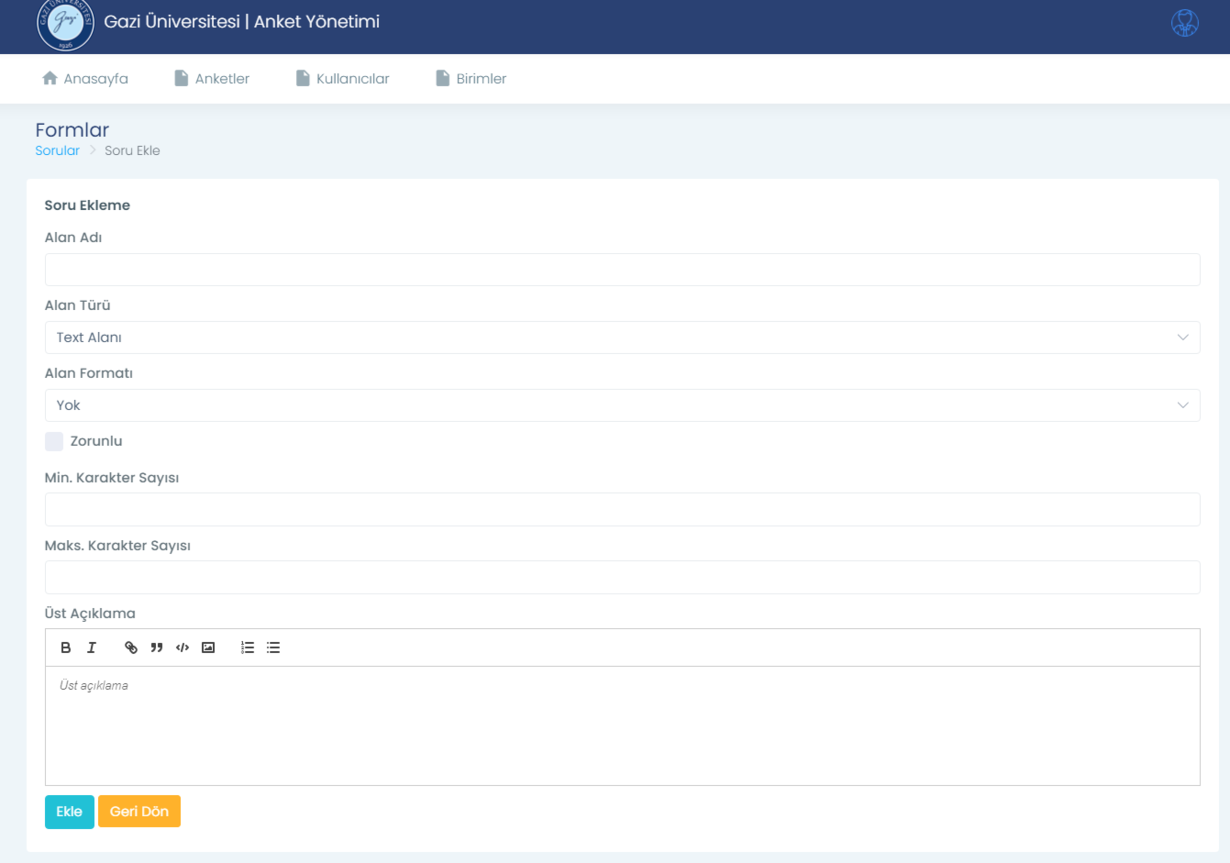The image size is (1230, 863).
Task: Insert a blockquote in the editor
Action: point(157,648)
